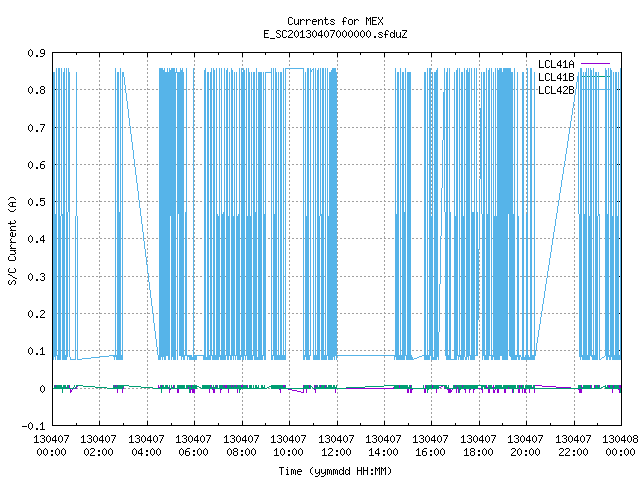Click the chart title 'Currents for MEX'
Viewport: 640px width, 480px height.
pos(335,21)
